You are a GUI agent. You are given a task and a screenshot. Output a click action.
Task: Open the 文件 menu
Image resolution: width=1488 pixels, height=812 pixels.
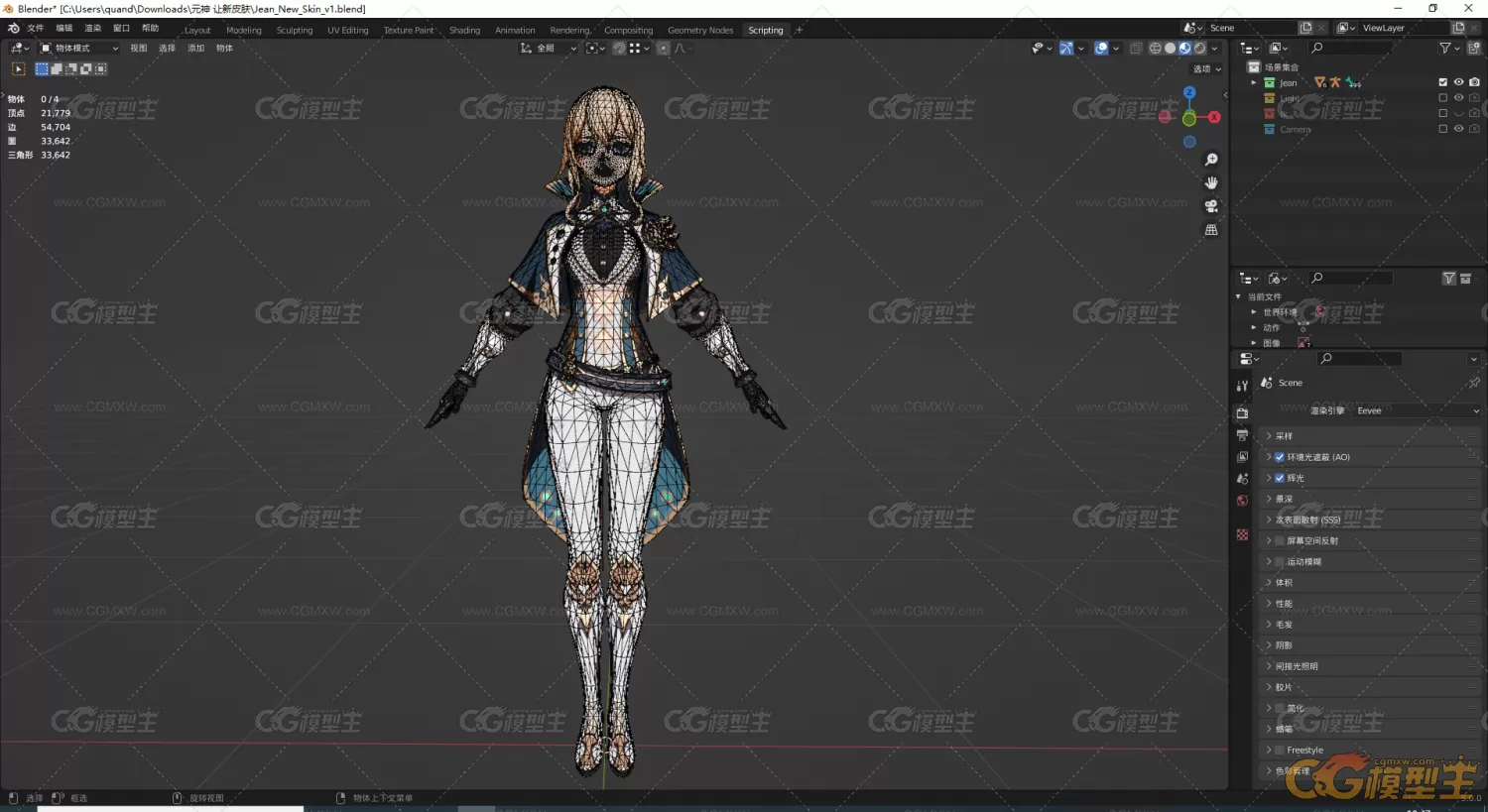tap(36, 28)
